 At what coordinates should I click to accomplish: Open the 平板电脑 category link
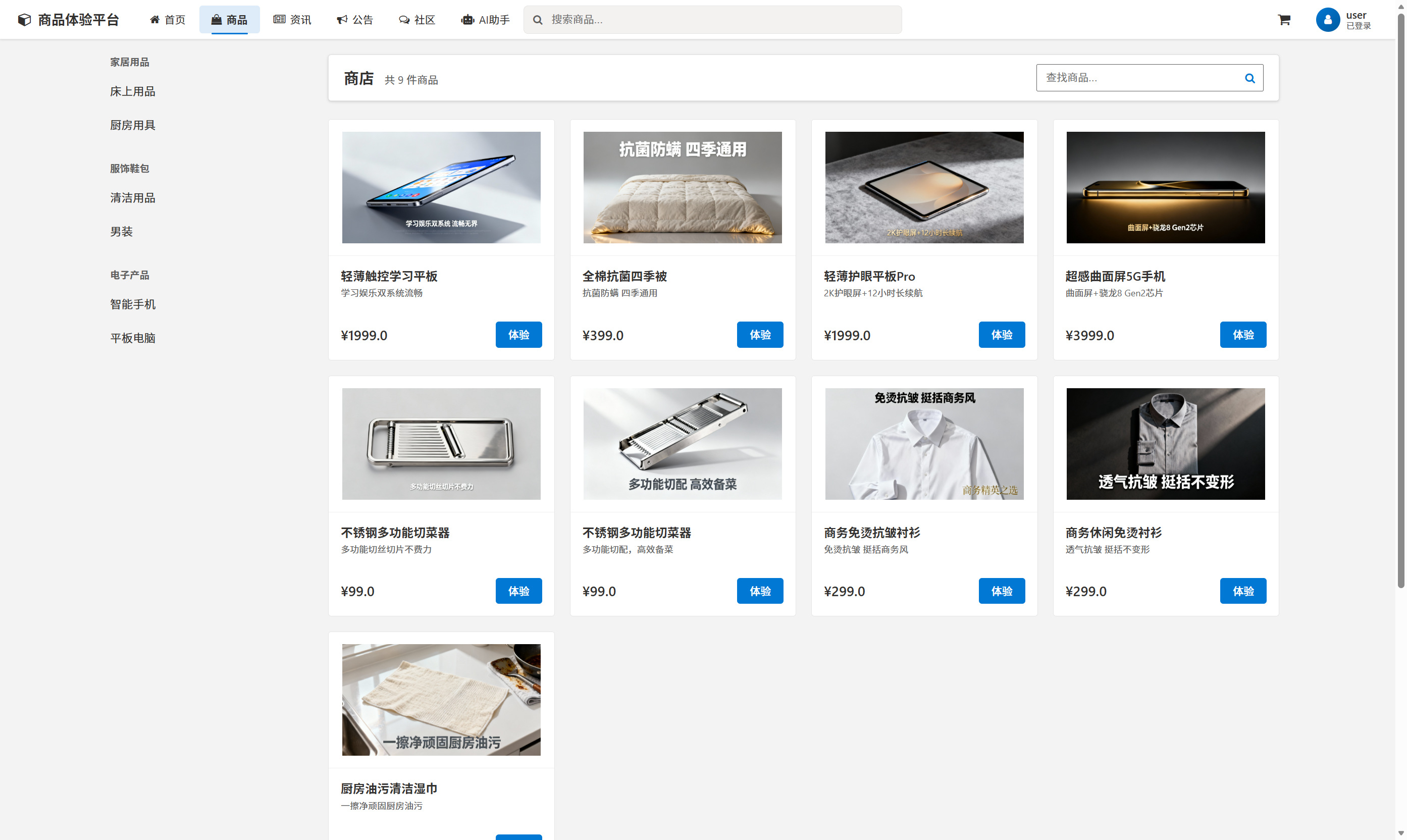pos(133,338)
